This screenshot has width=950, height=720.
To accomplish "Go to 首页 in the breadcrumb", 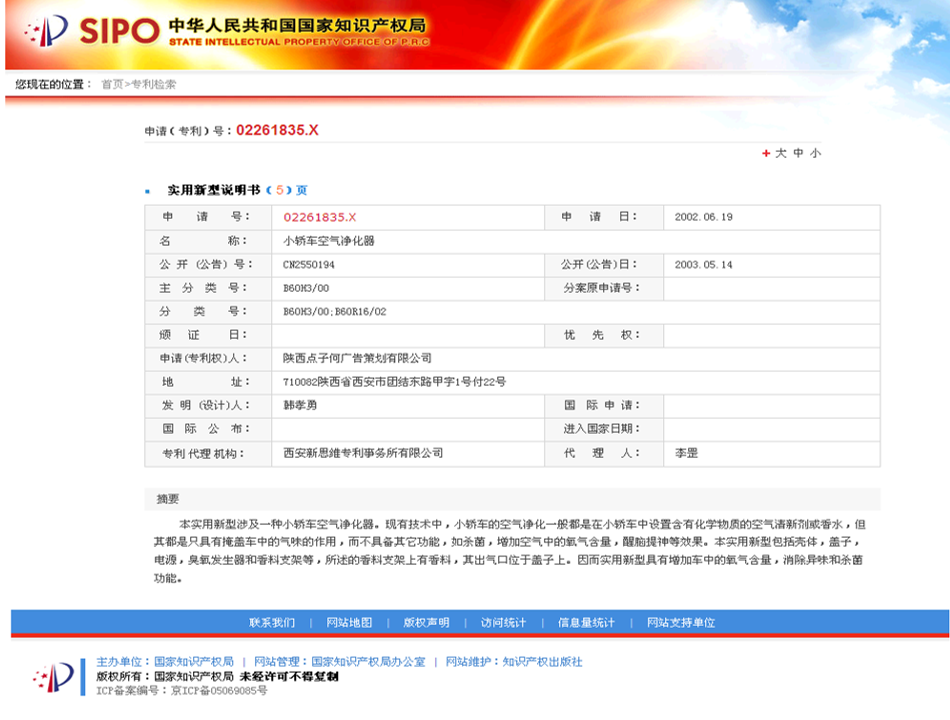I will tap(112, 84).
